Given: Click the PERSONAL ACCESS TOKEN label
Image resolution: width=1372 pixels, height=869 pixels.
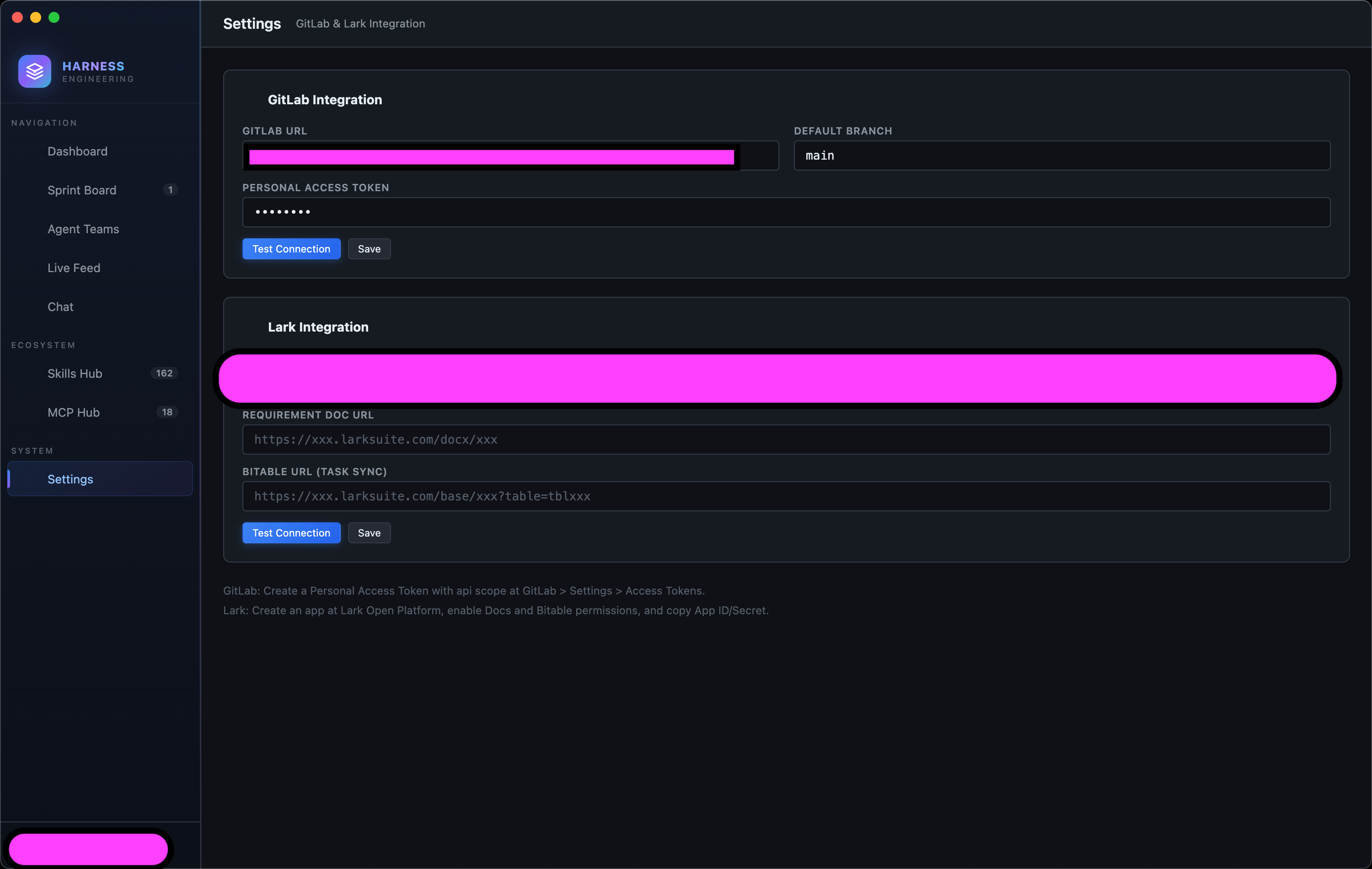Looking at the screenshot, I should tap(316, 188).
